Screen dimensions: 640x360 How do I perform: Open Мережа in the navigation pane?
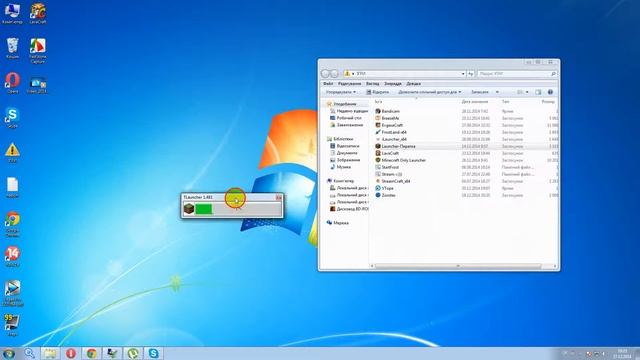[338, 223]
